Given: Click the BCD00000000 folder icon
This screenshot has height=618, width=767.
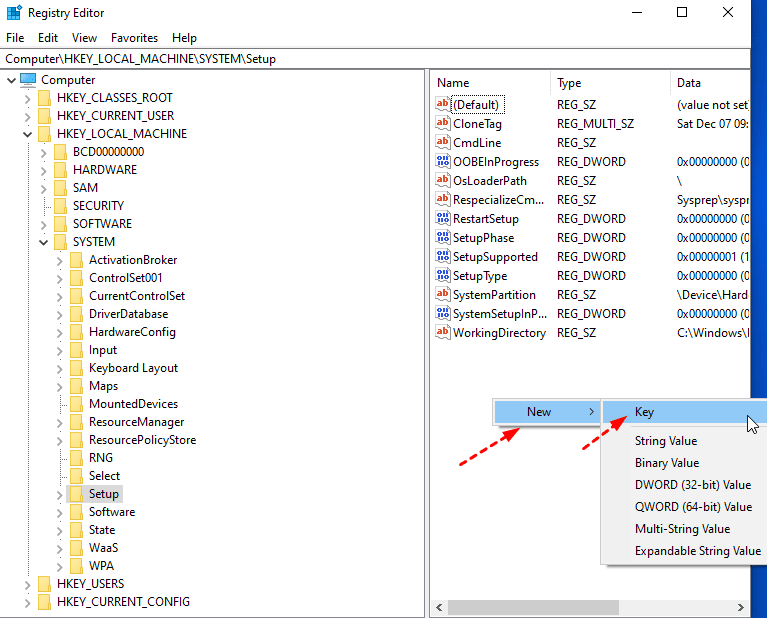Looking at the screenshot, I should pos(60,152).
